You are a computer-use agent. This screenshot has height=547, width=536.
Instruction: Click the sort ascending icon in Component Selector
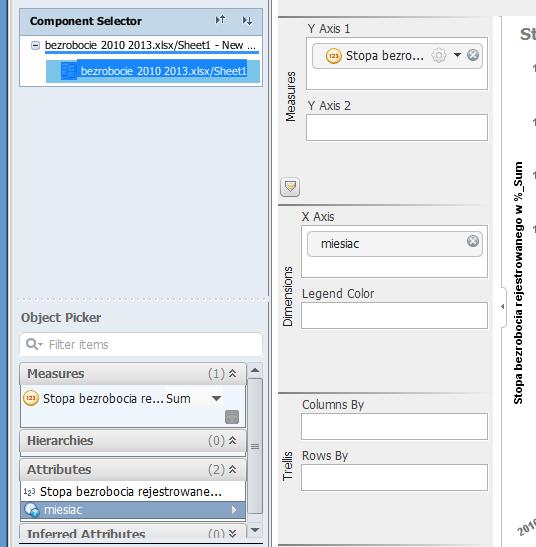pos(220,20)
